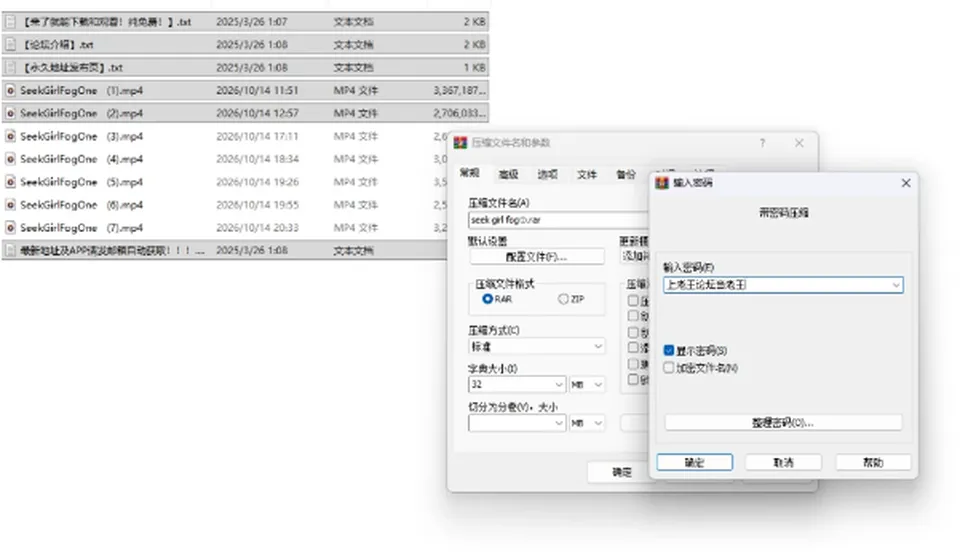
Task: Click the date 2026/10/14 20:33
Action: tap(257, 228)
